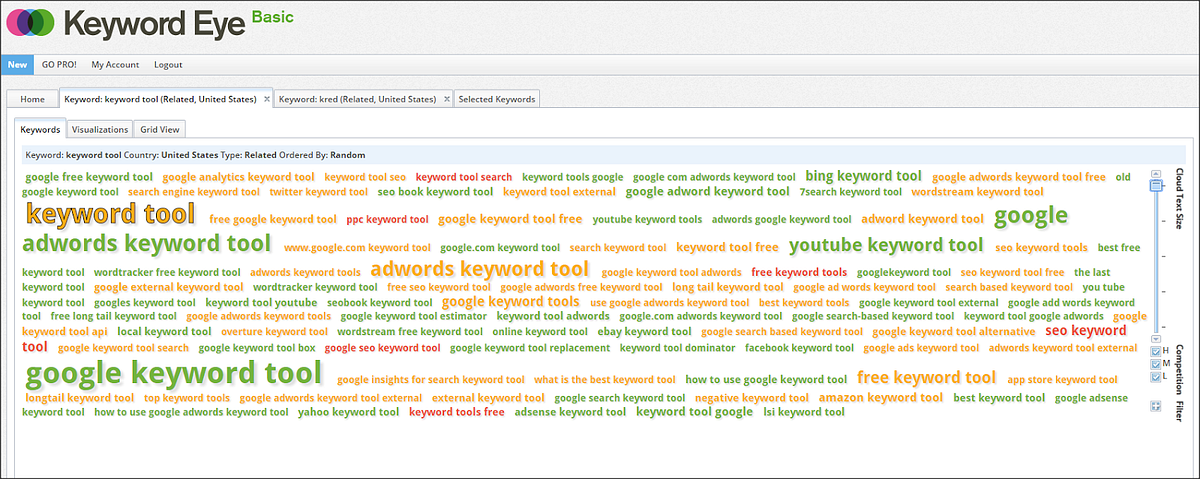Image resolution: width=1200 pixels, height=479 pixels.
Task: Click keyword 'seo keyword tools'
Action: (1041, 247)
